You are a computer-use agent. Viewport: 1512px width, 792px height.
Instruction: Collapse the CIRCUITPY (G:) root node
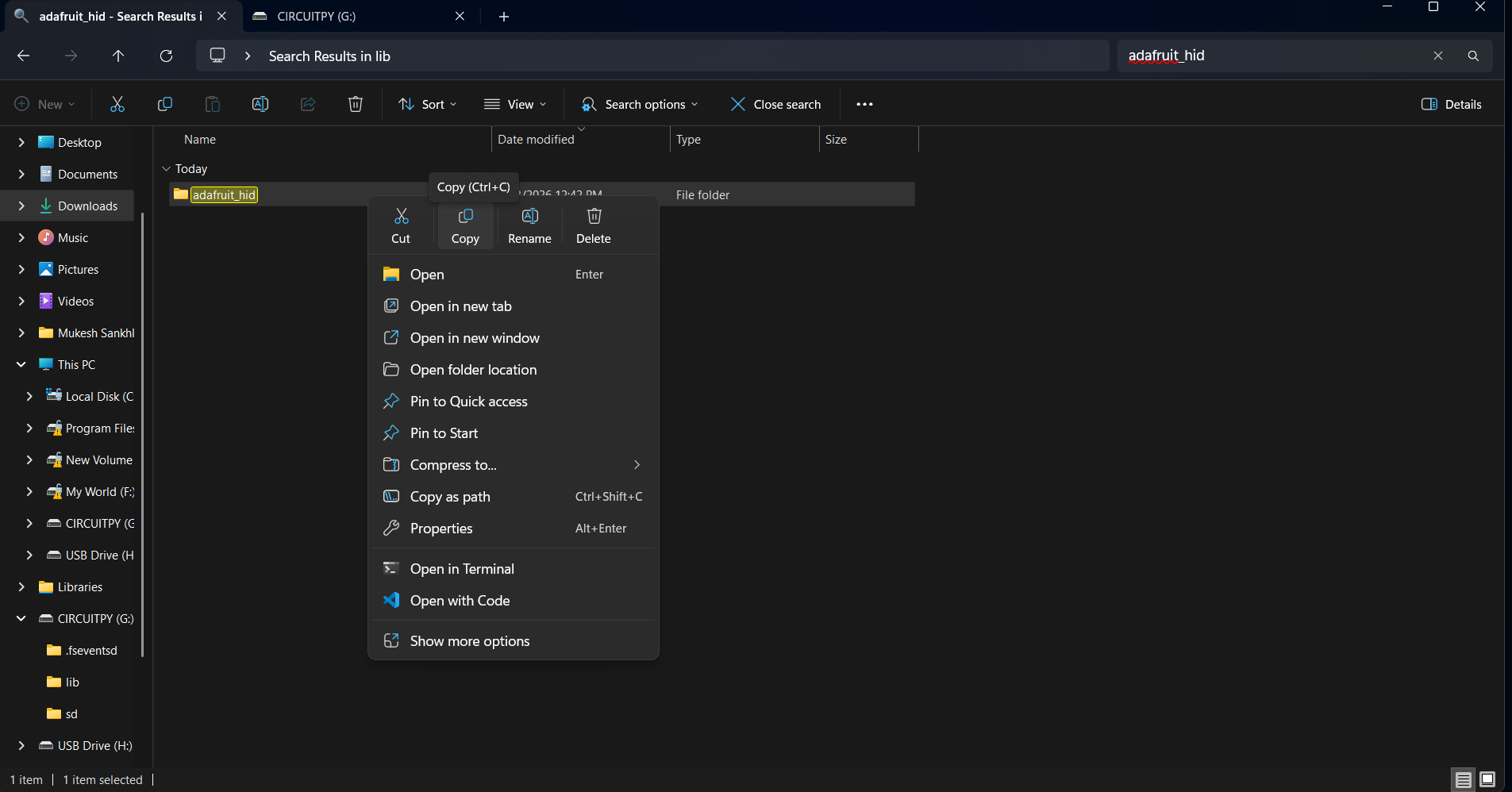point(21,618)
